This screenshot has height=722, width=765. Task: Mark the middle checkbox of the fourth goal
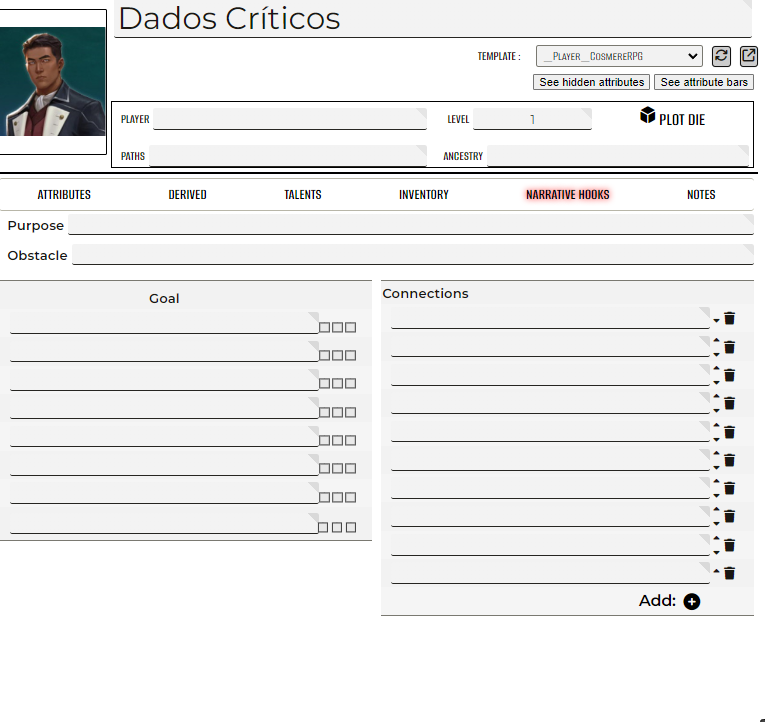pyautogui.click(x=337, y=412)
